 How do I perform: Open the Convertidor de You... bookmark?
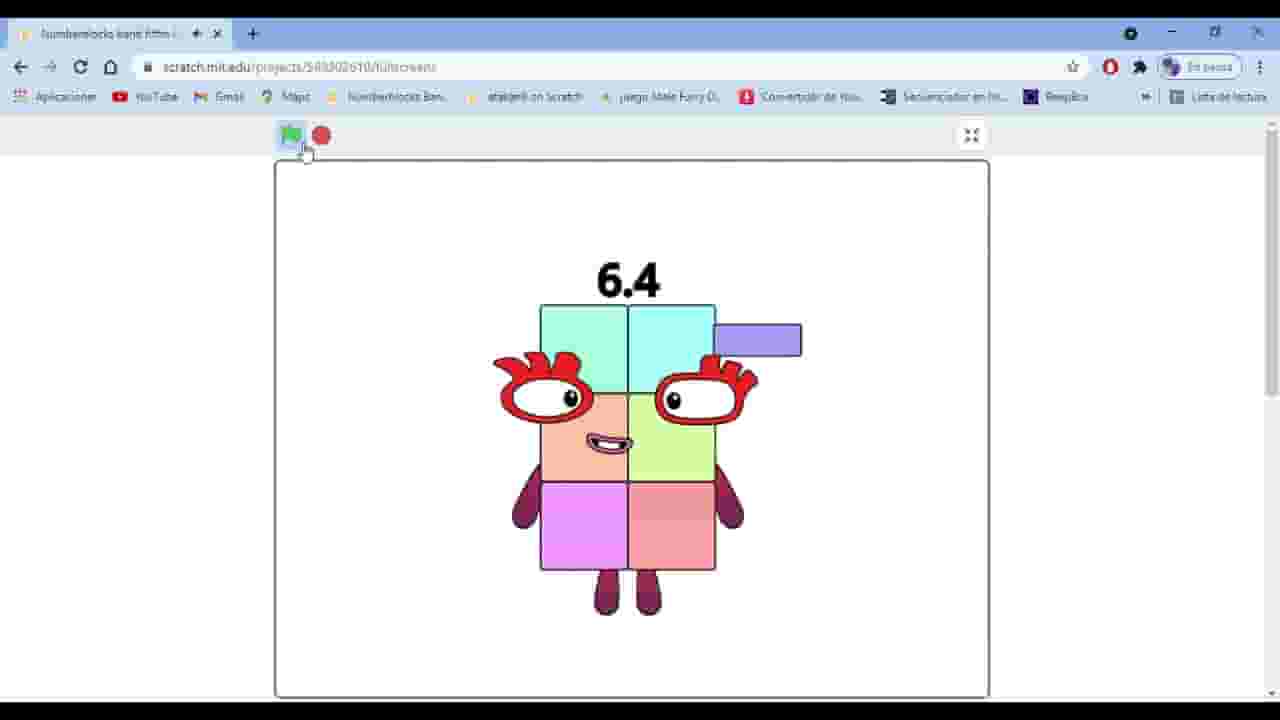coord(801,97)
